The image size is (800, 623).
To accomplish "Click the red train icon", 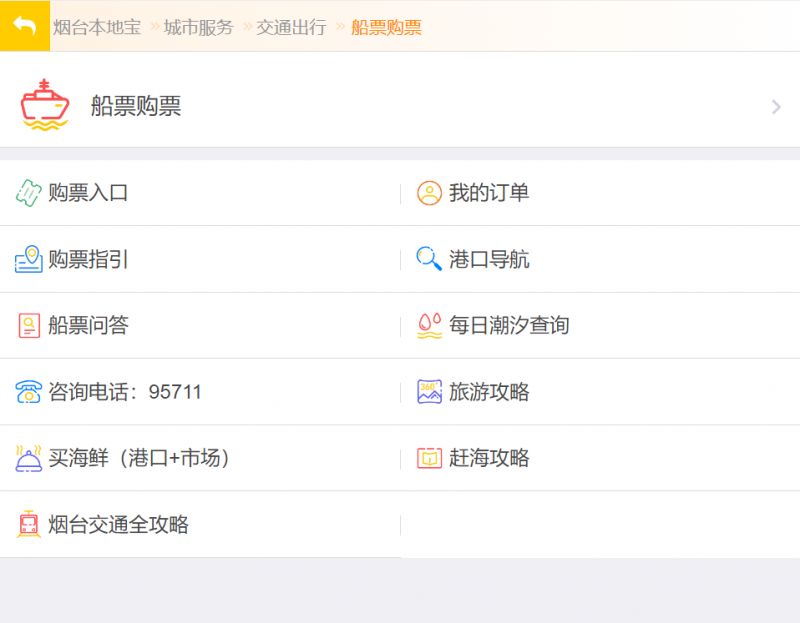I will coord(29,524).
